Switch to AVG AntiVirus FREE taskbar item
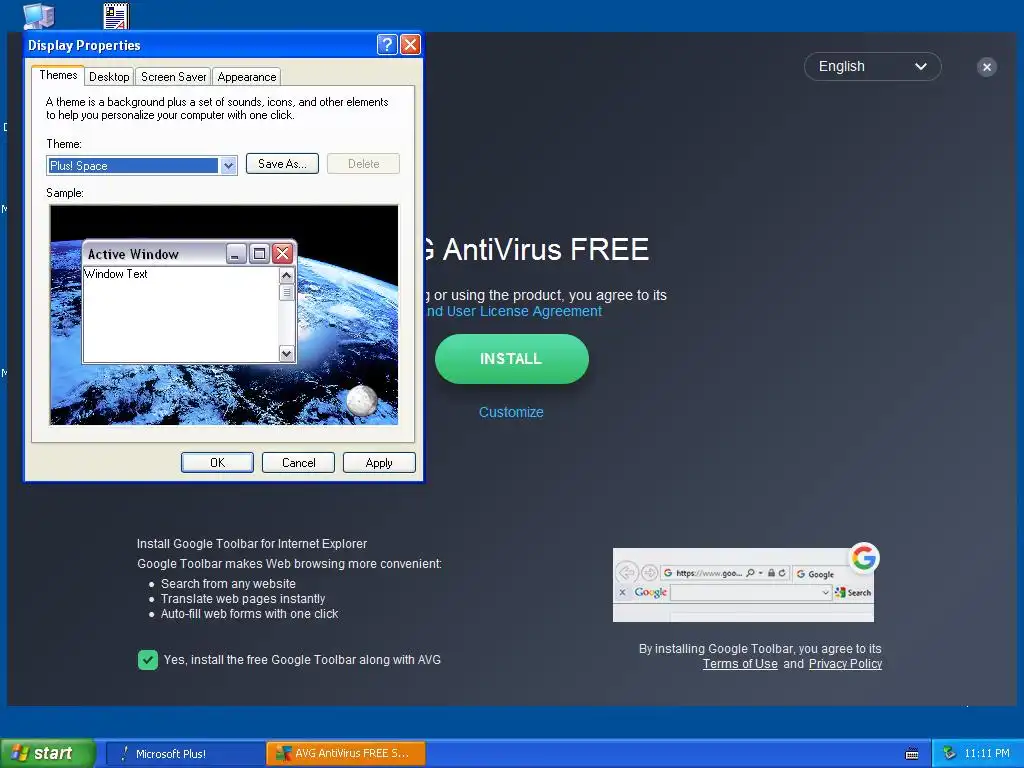The height and width of the screenshot is (768, 1024). (346, 754)
